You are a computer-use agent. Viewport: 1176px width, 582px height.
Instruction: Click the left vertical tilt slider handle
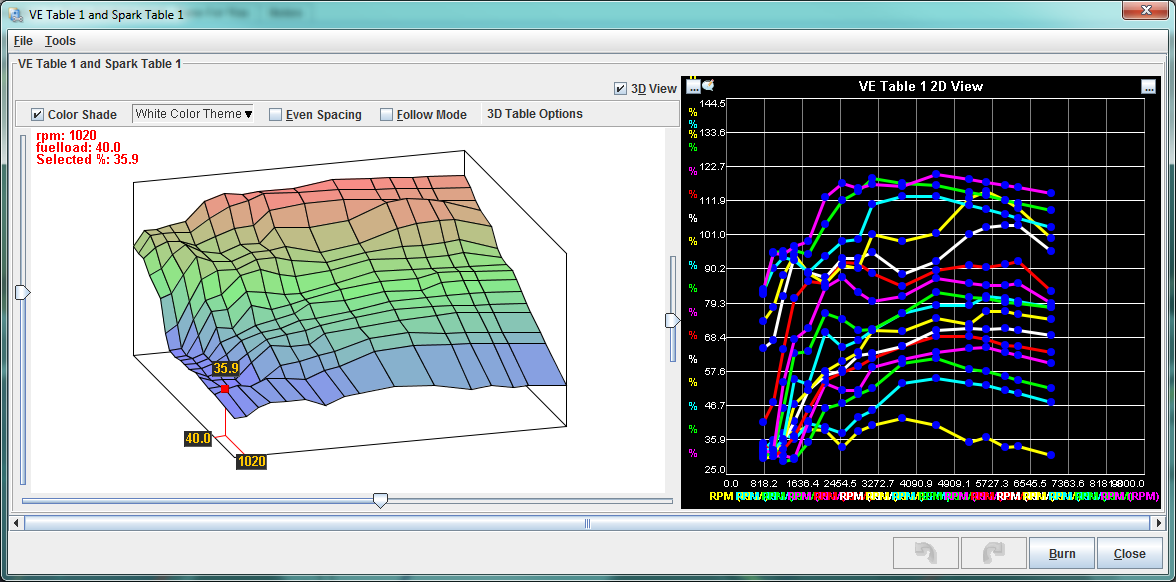click(x=22, y=292)
